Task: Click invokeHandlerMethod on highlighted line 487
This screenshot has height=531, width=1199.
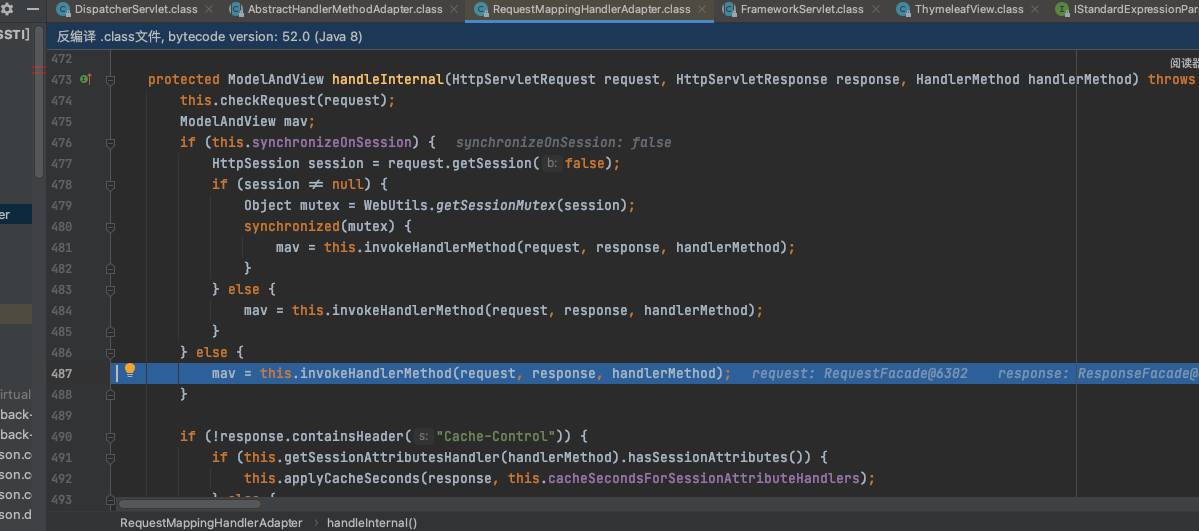Action: coord(375,373)
